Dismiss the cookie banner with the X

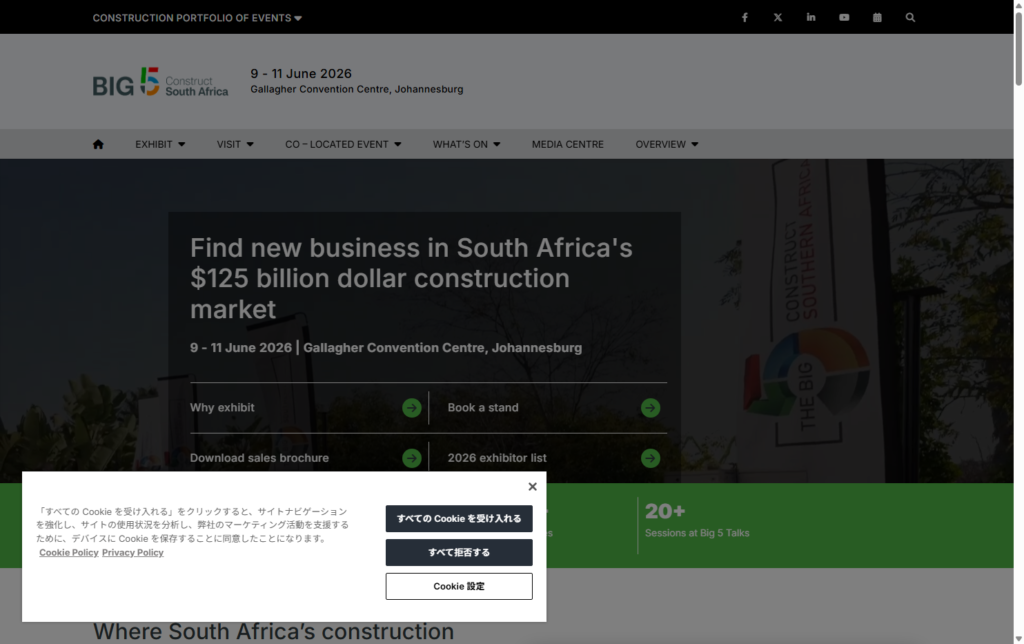point(532,486)
